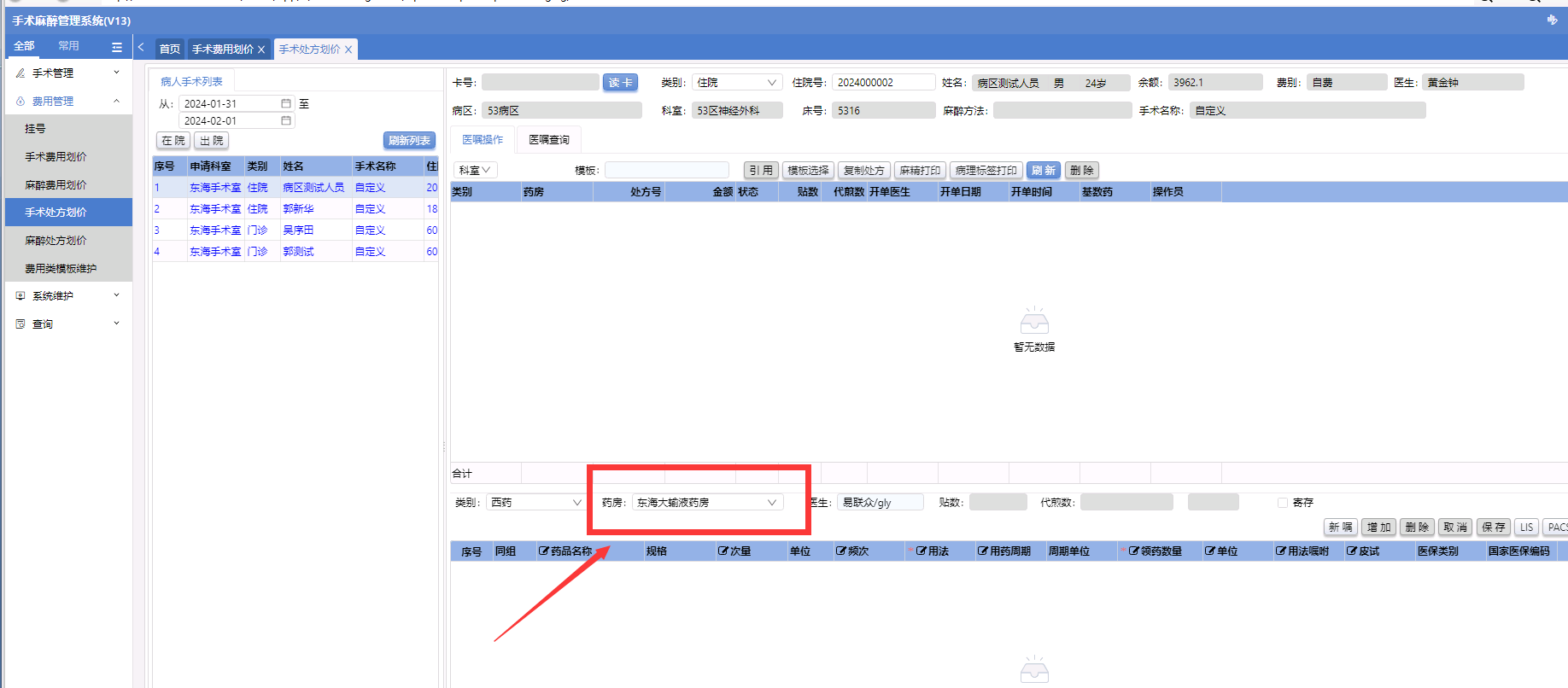Select patient row 吴序田
This screenshot has height=688, width=1568.
click(x=295, y=230)
